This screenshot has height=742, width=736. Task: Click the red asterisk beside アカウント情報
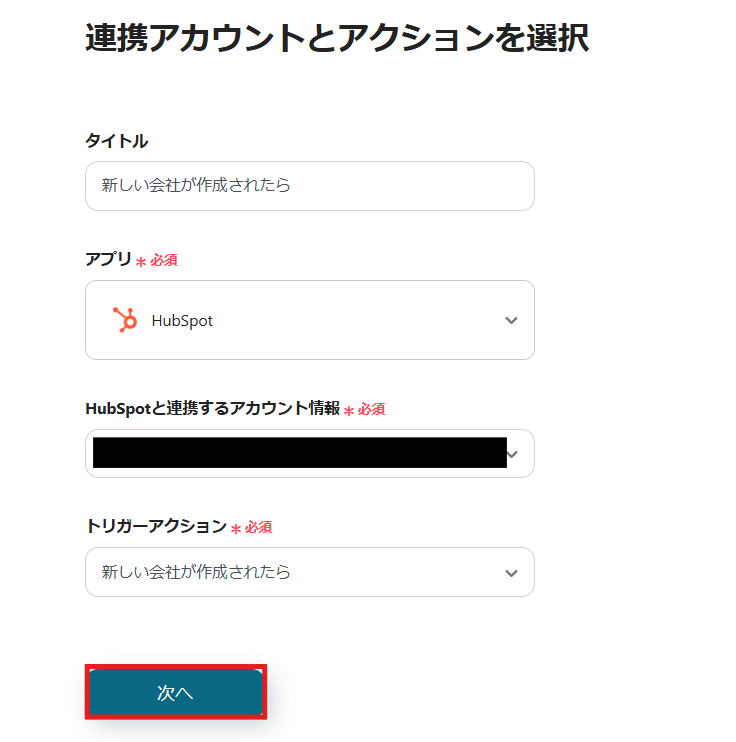349,410
